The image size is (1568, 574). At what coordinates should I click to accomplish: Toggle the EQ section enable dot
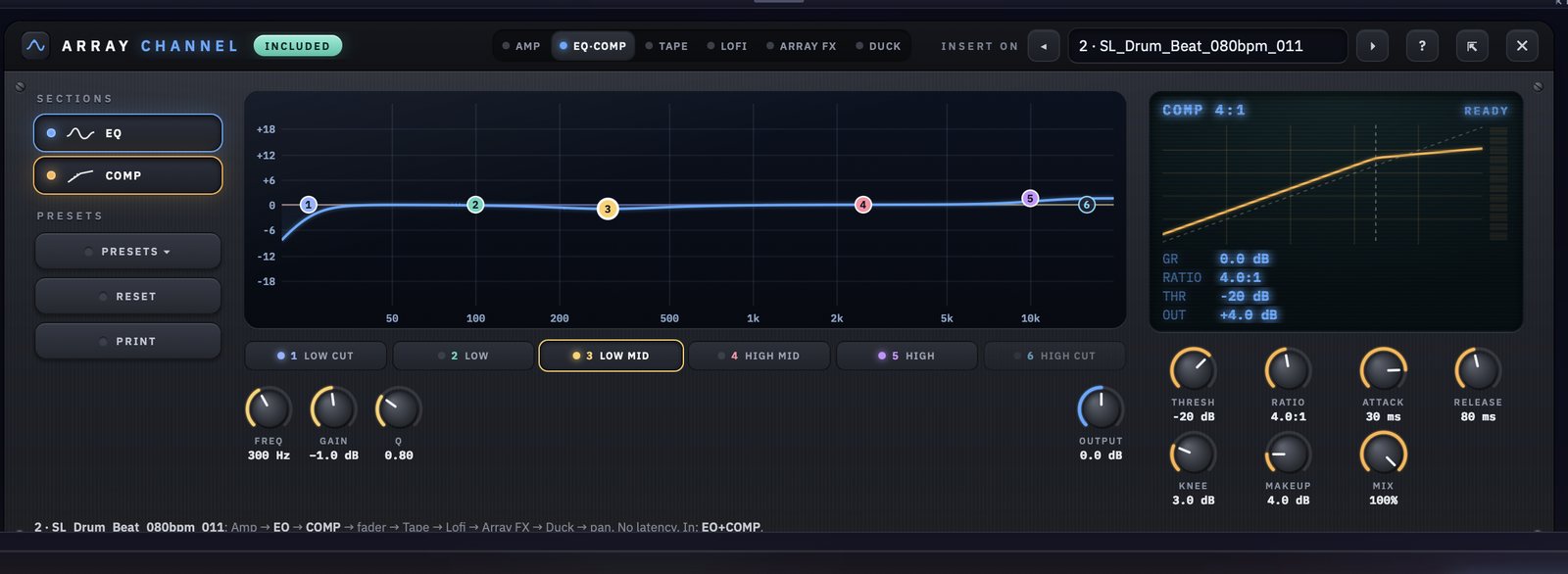point(51,133)
